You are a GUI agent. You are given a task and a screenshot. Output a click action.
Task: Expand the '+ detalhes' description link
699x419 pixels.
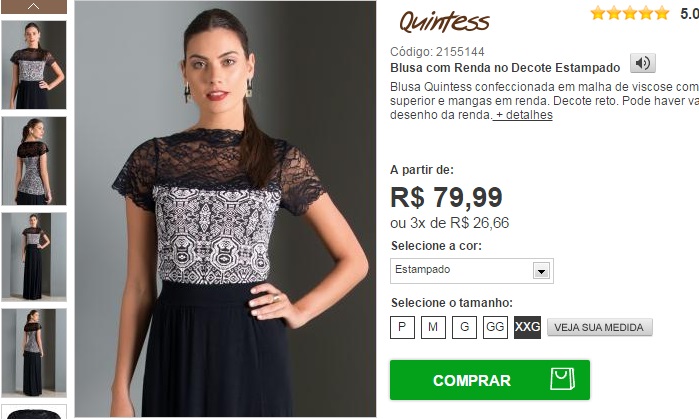pos(523,115)
